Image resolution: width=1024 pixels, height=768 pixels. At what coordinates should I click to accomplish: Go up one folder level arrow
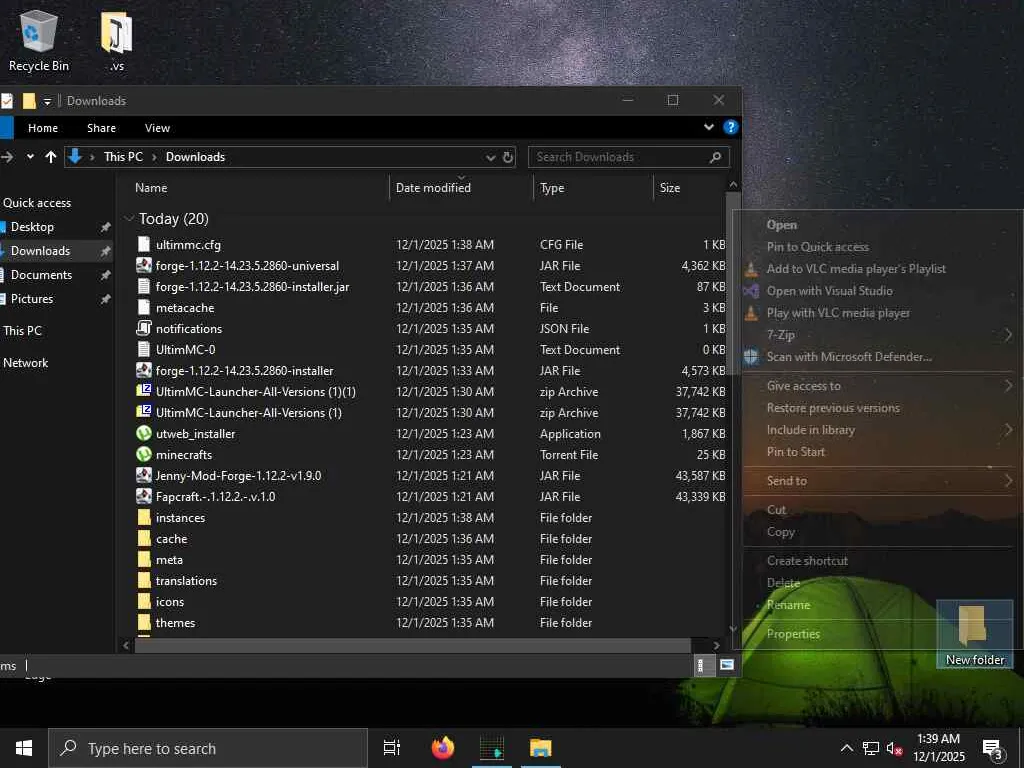[50, 157]
